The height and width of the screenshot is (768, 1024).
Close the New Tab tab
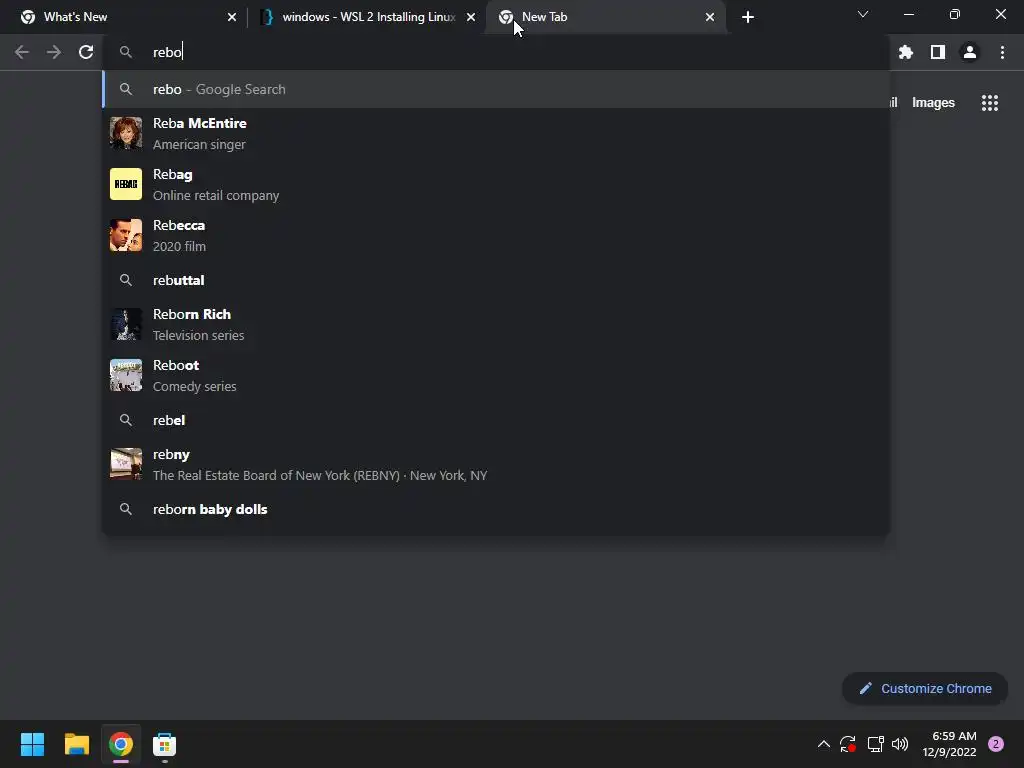tap(710, 17)
